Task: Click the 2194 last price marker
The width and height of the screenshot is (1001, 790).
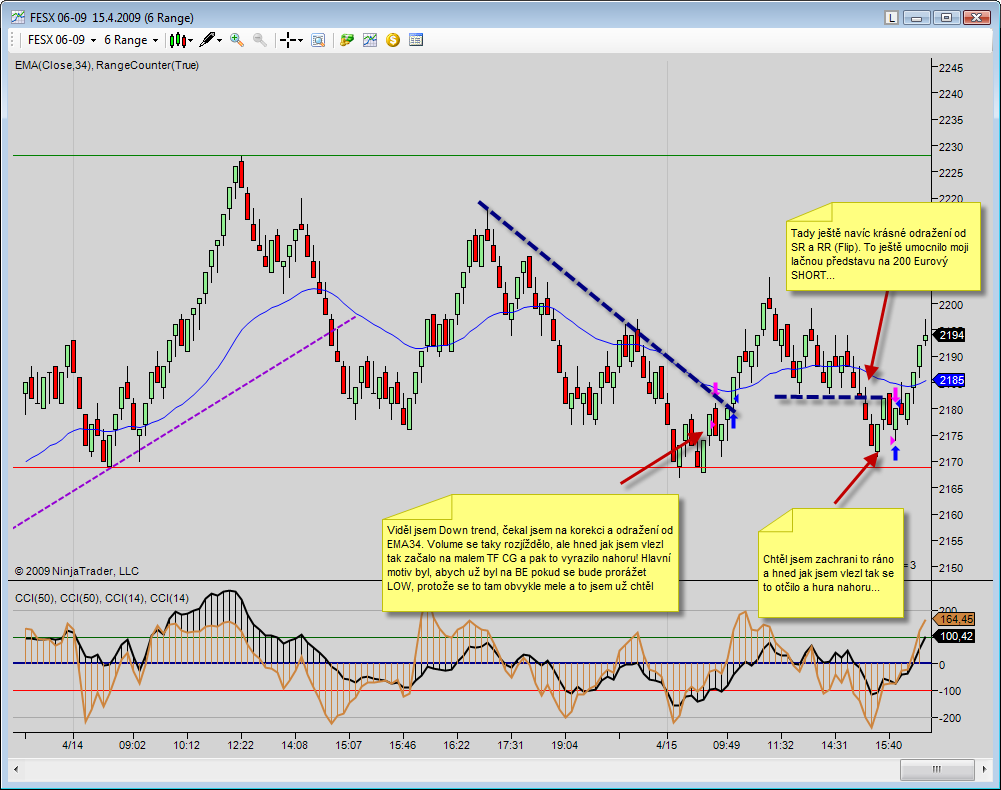Action: tap(950, 335)
